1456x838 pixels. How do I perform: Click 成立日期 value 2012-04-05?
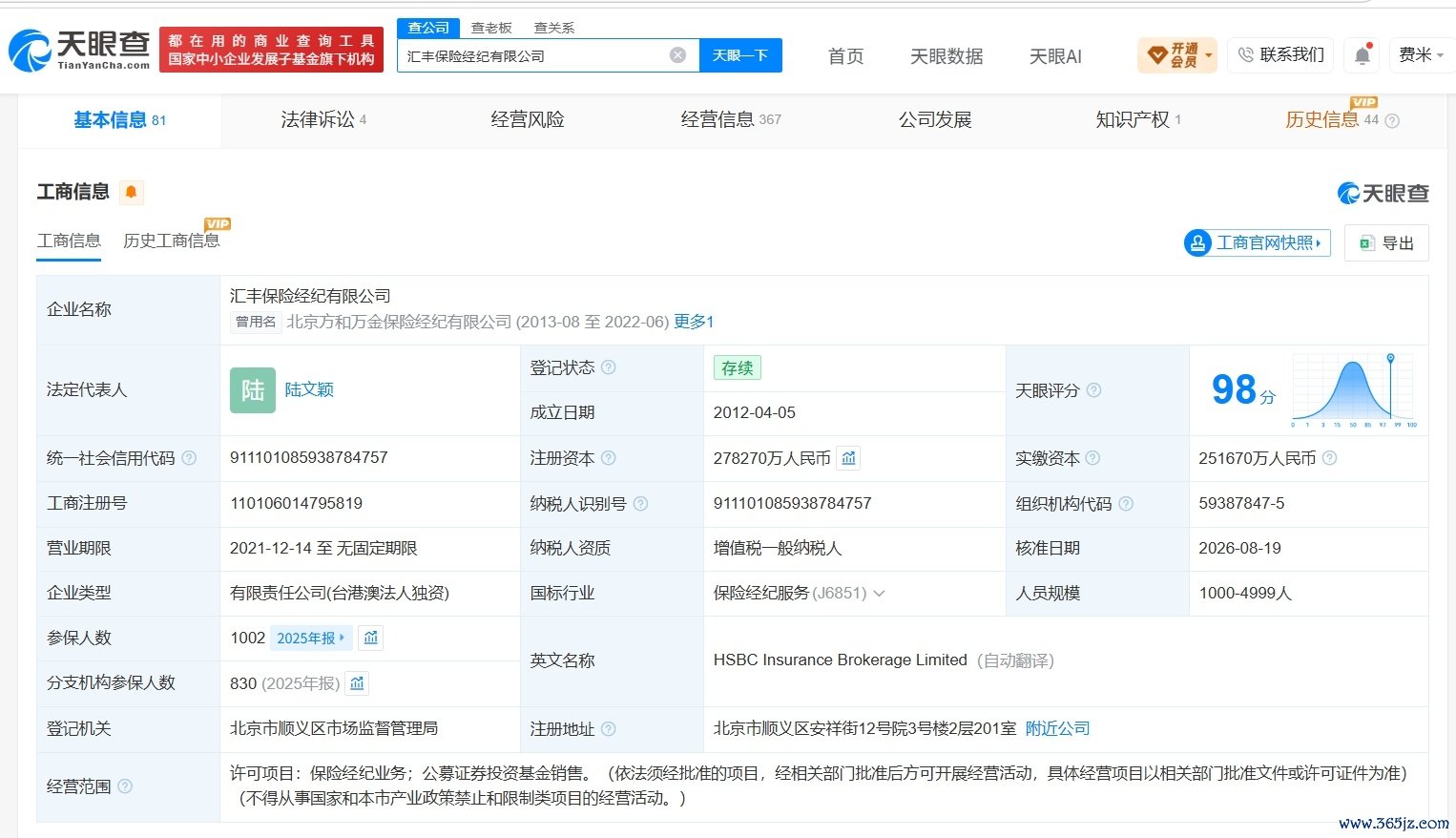[755, 412]
